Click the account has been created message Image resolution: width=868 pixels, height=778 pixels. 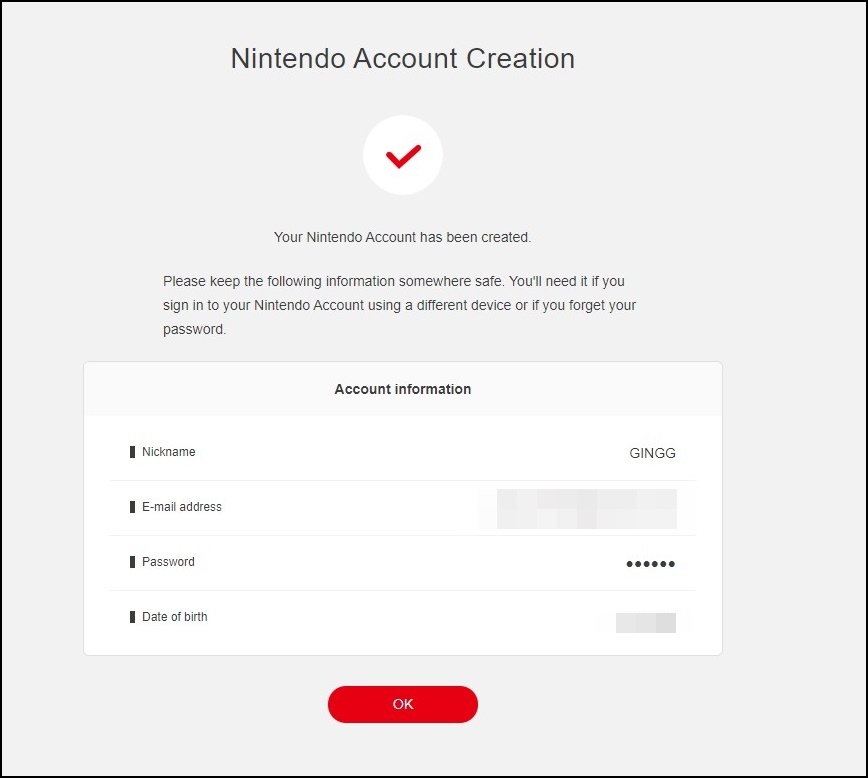402,237
